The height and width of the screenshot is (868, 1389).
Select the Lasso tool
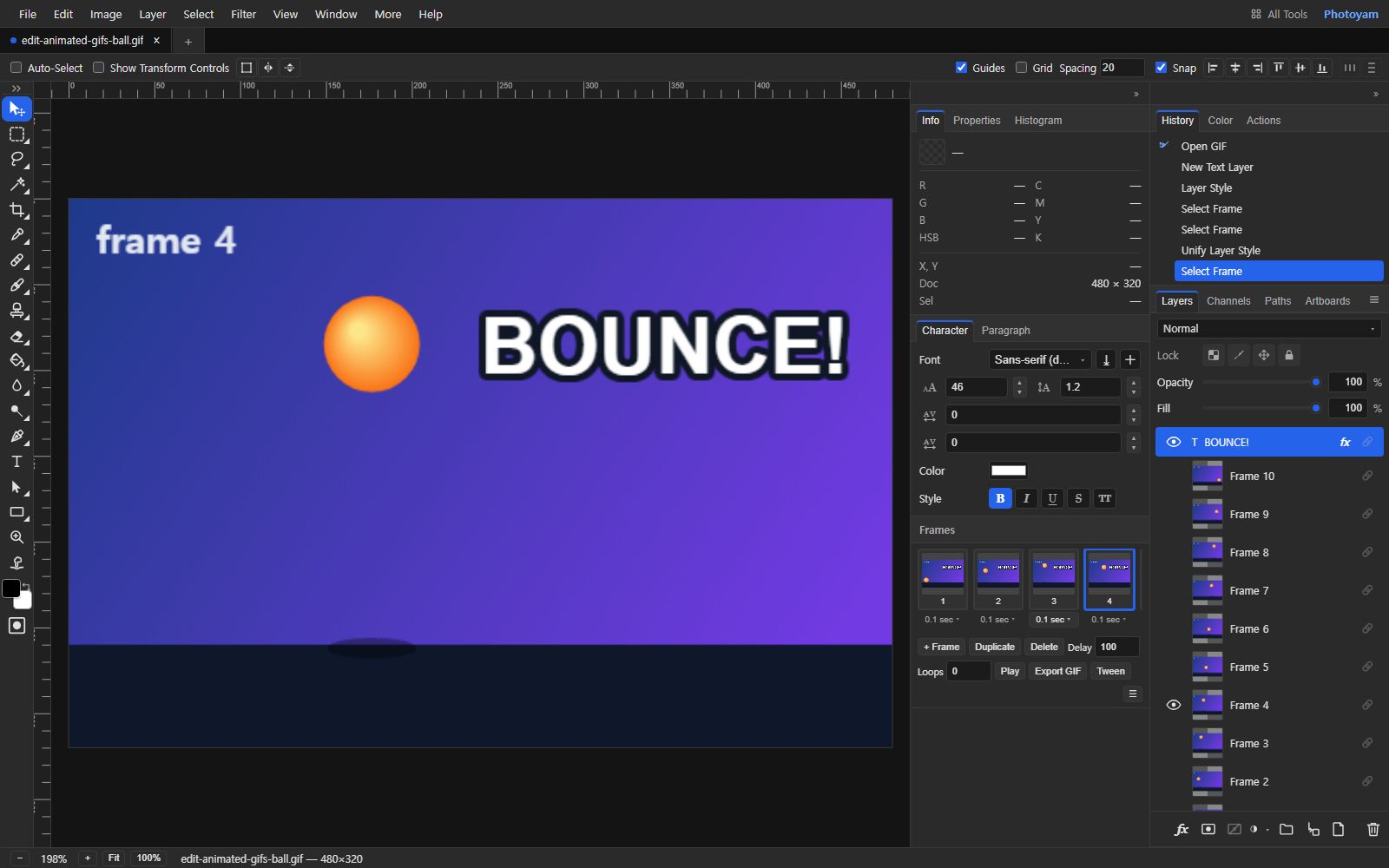point(16,159)
